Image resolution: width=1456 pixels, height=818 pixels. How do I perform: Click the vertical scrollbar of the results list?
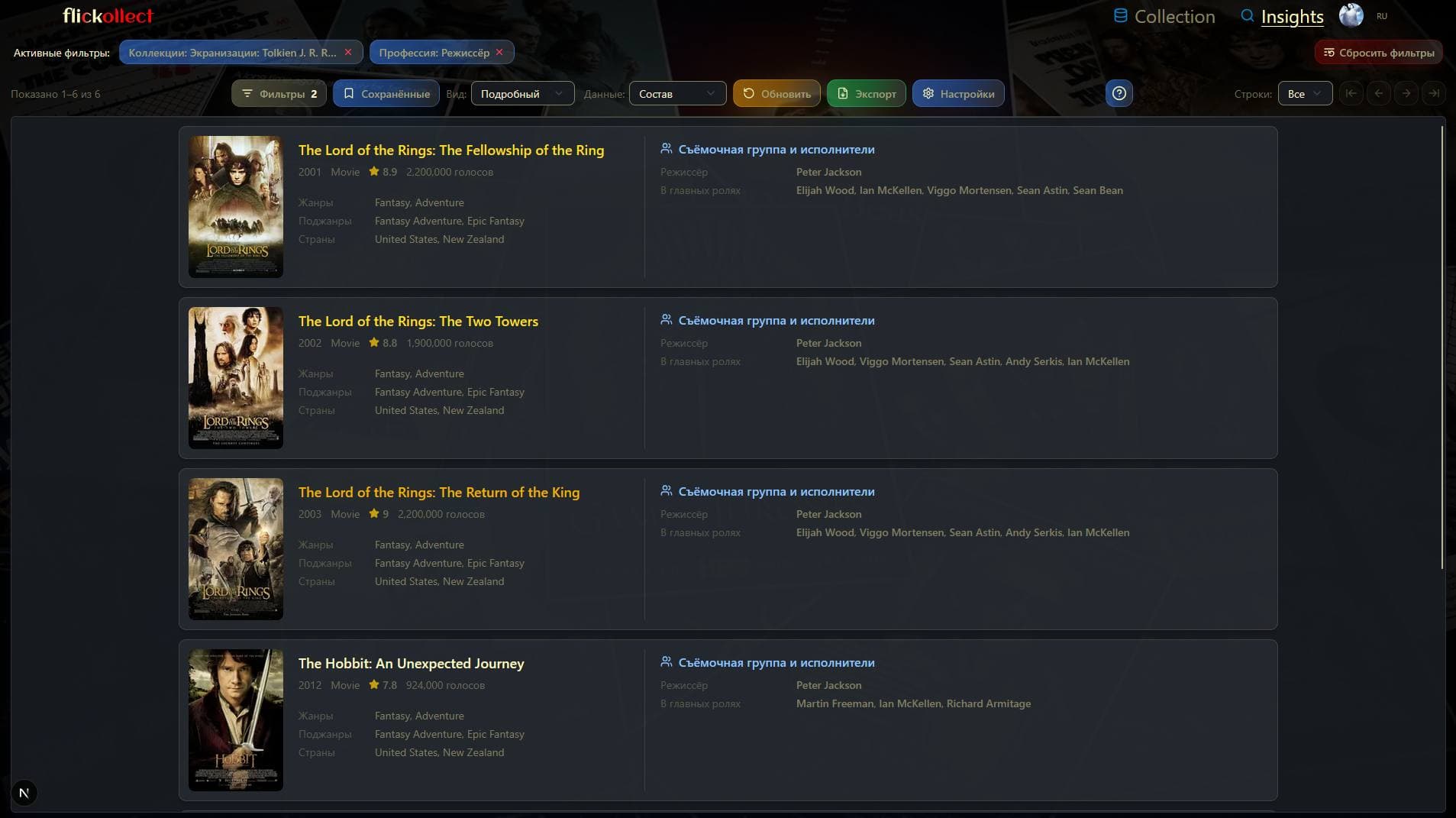point(1441,348)
